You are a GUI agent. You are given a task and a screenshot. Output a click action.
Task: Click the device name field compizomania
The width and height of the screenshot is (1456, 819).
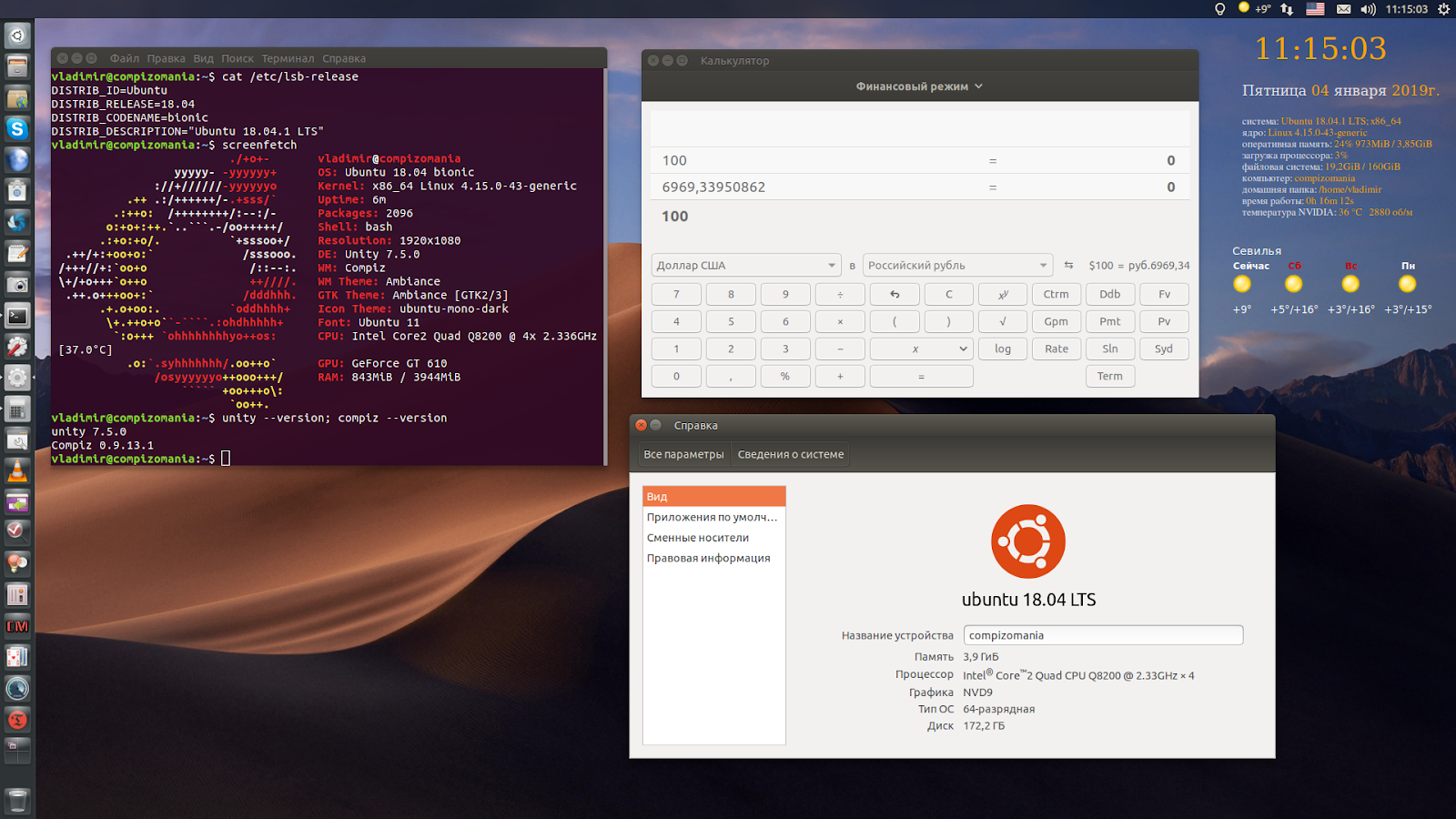(x=1103, y=635)
